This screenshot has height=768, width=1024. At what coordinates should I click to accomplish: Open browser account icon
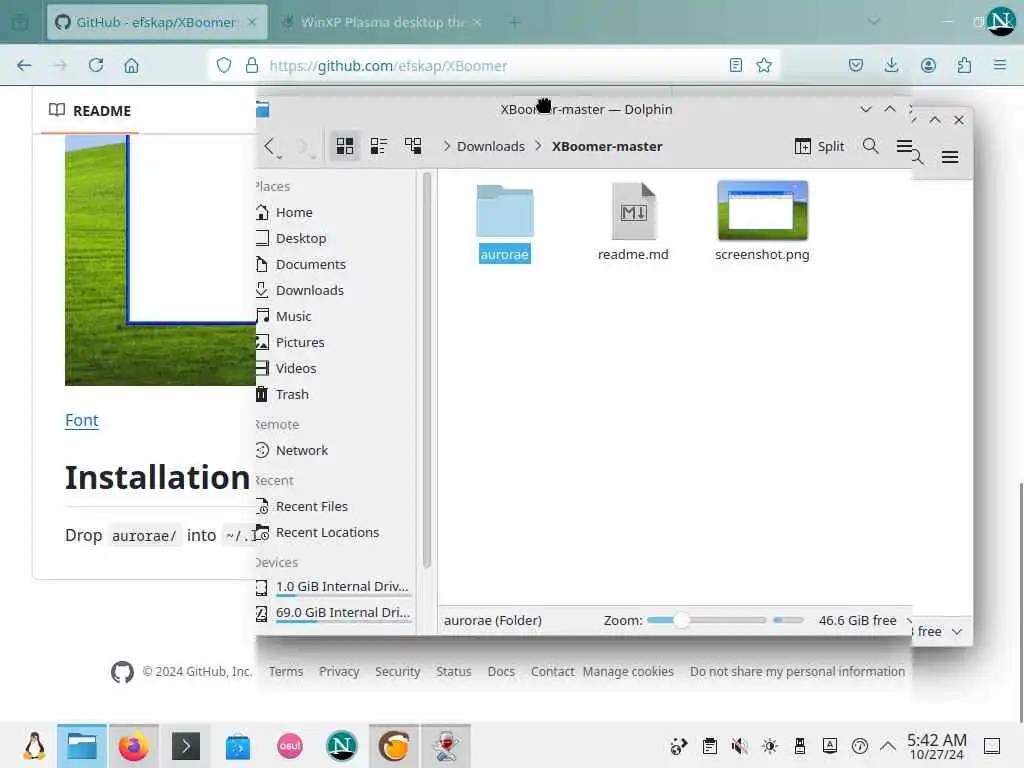tap(928, 65)
